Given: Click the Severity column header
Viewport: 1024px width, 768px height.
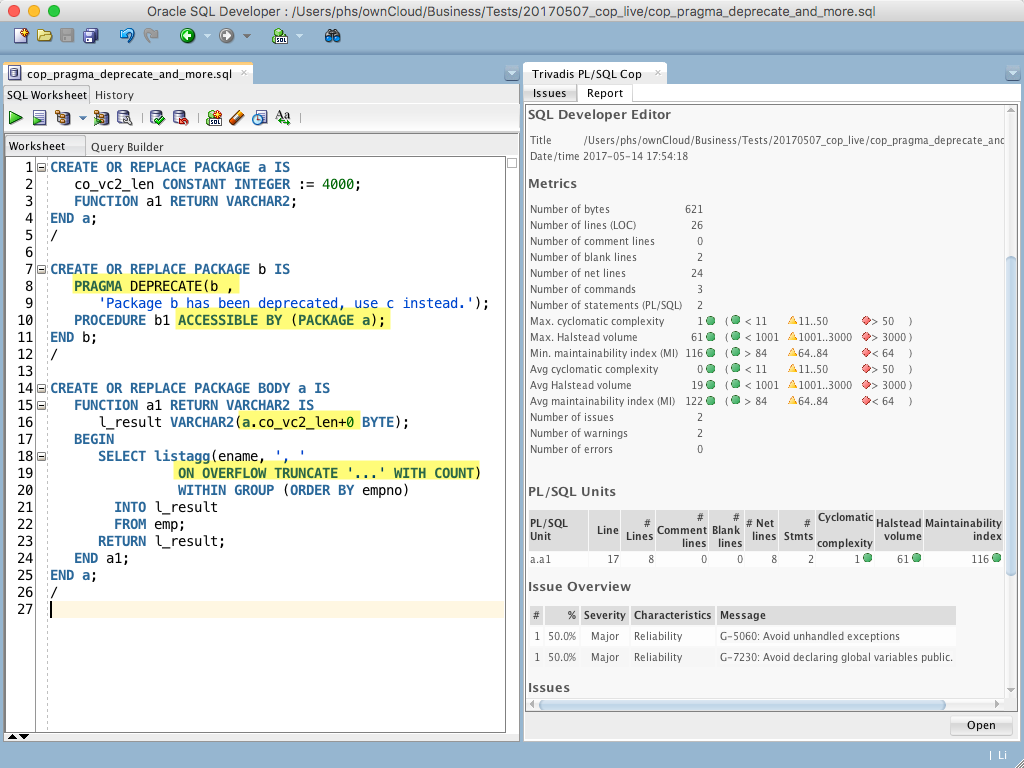Looking at the screenshot, I should (604, 615).
